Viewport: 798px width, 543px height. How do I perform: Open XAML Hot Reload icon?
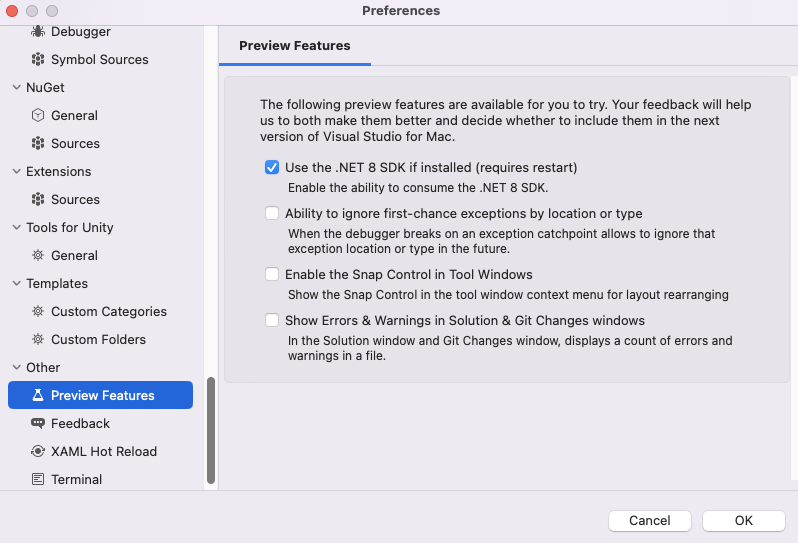click(38, 451)
